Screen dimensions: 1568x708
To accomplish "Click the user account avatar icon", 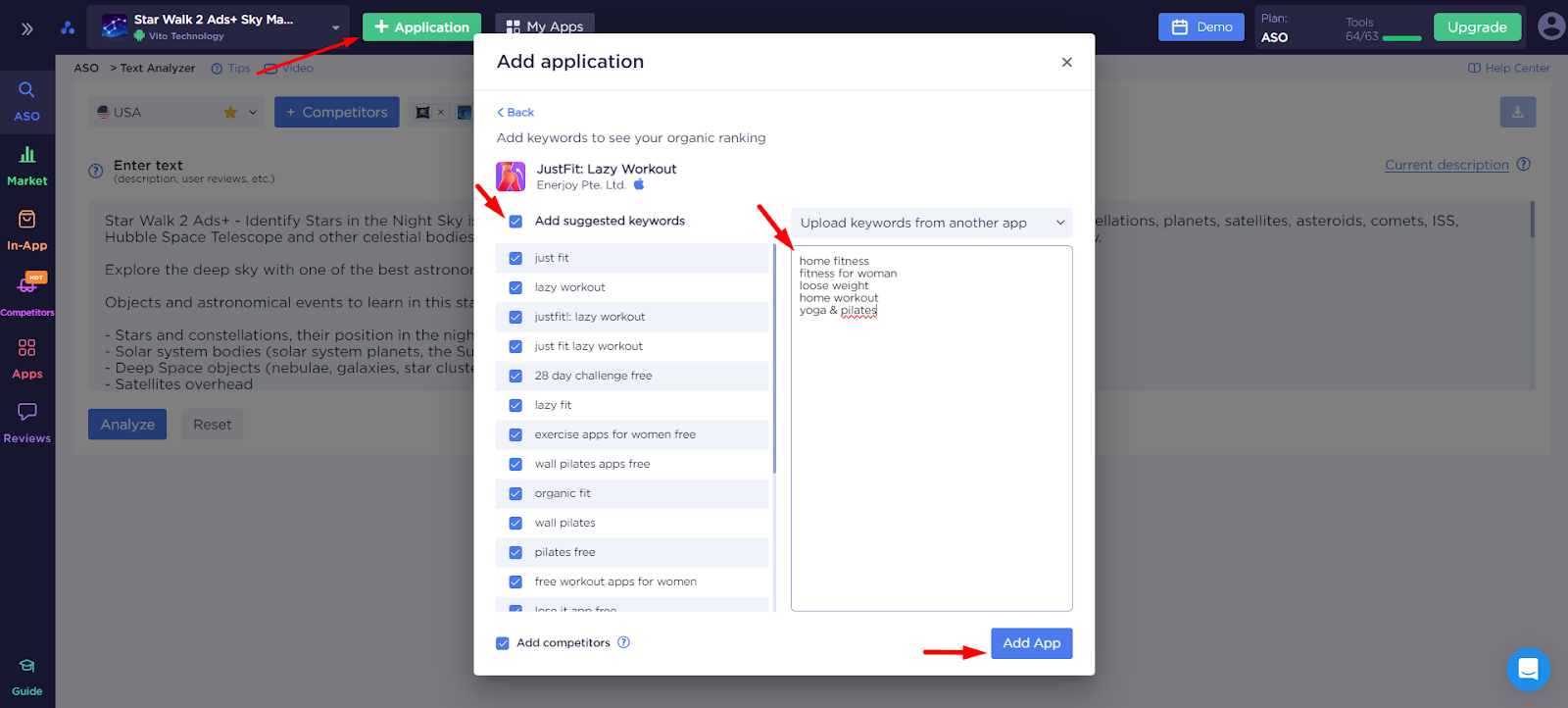I will point(1550,26).
